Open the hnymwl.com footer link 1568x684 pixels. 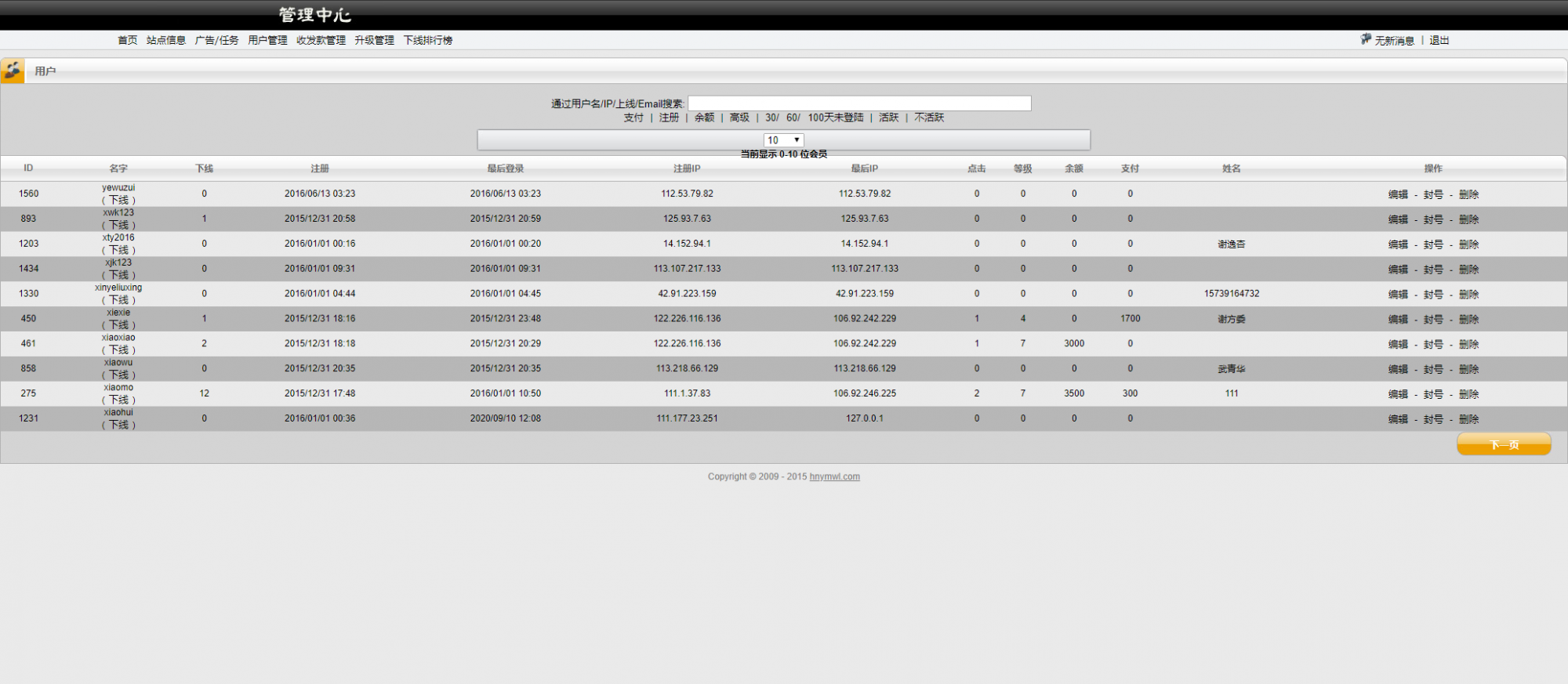[x=834, y=476]
